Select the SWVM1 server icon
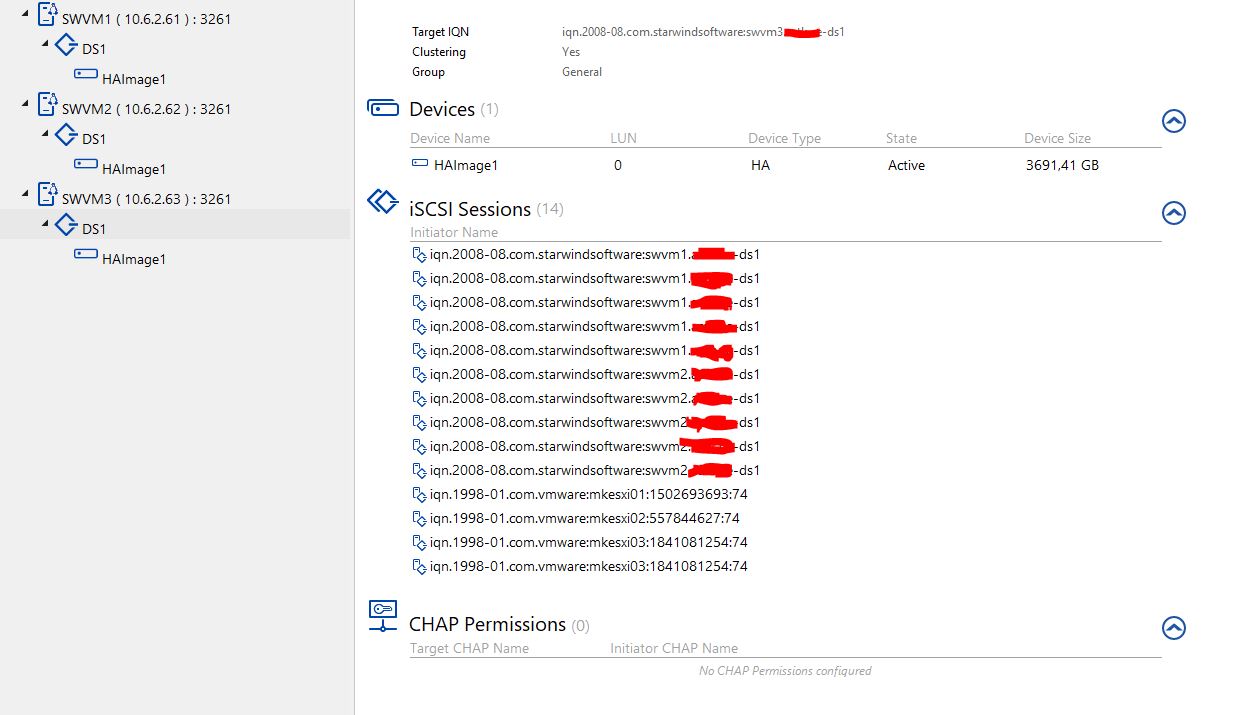This screenshot has width=1259, height=715. (x=47, y=15)
